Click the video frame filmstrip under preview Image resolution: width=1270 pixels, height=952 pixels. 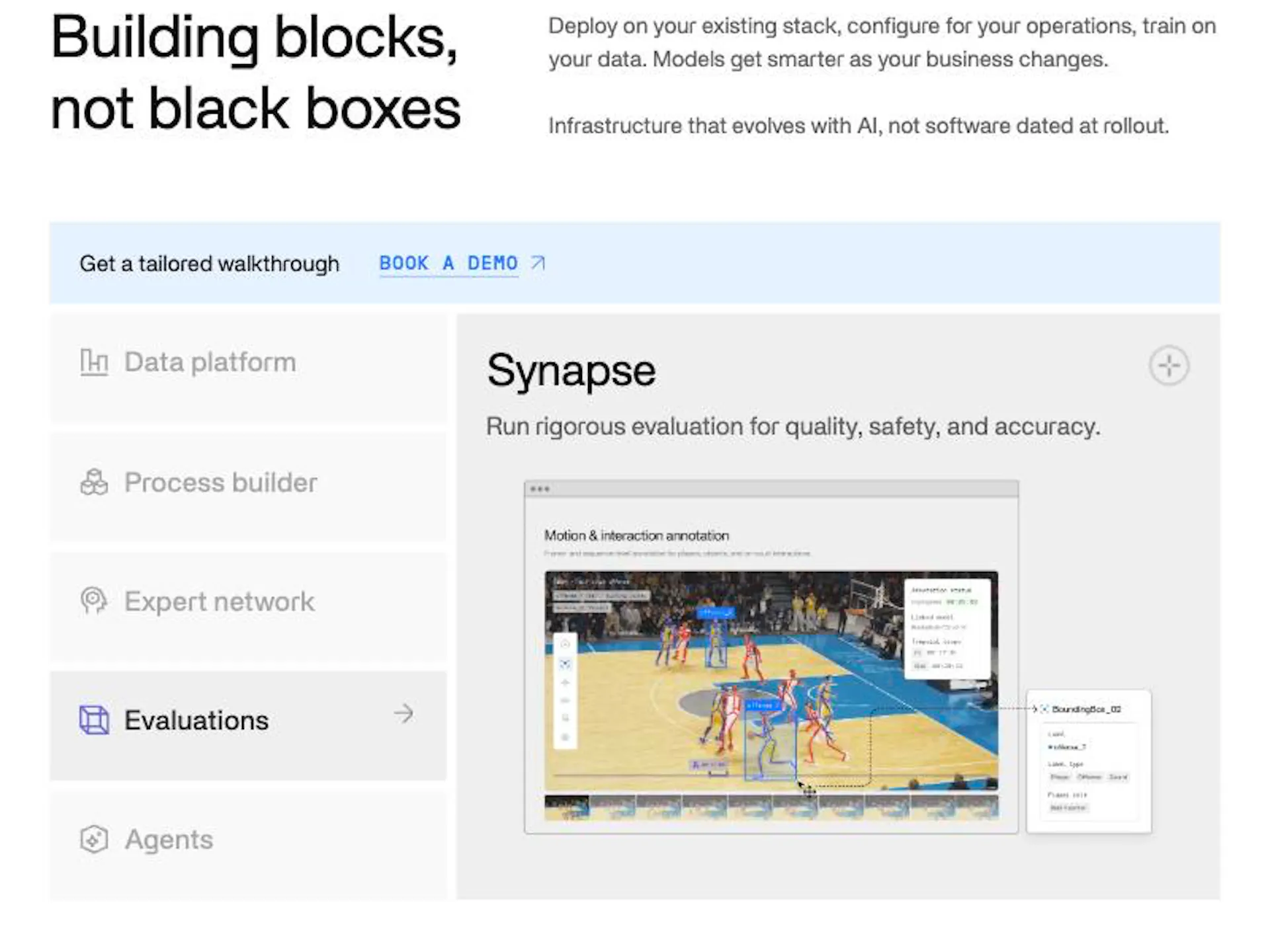coord(771,807)
